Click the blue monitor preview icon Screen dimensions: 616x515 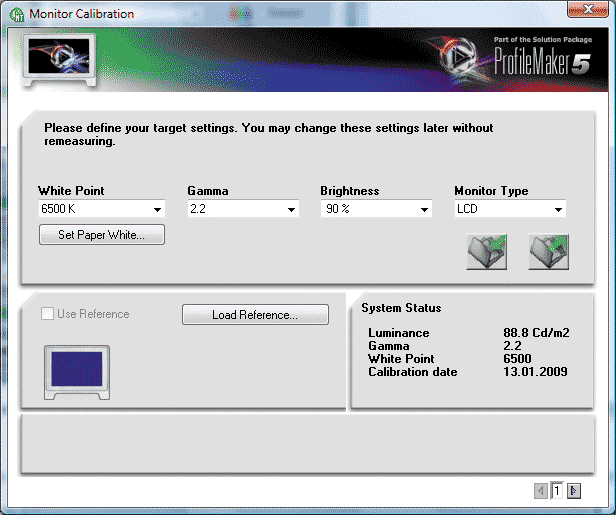click(x=75, y=372)
